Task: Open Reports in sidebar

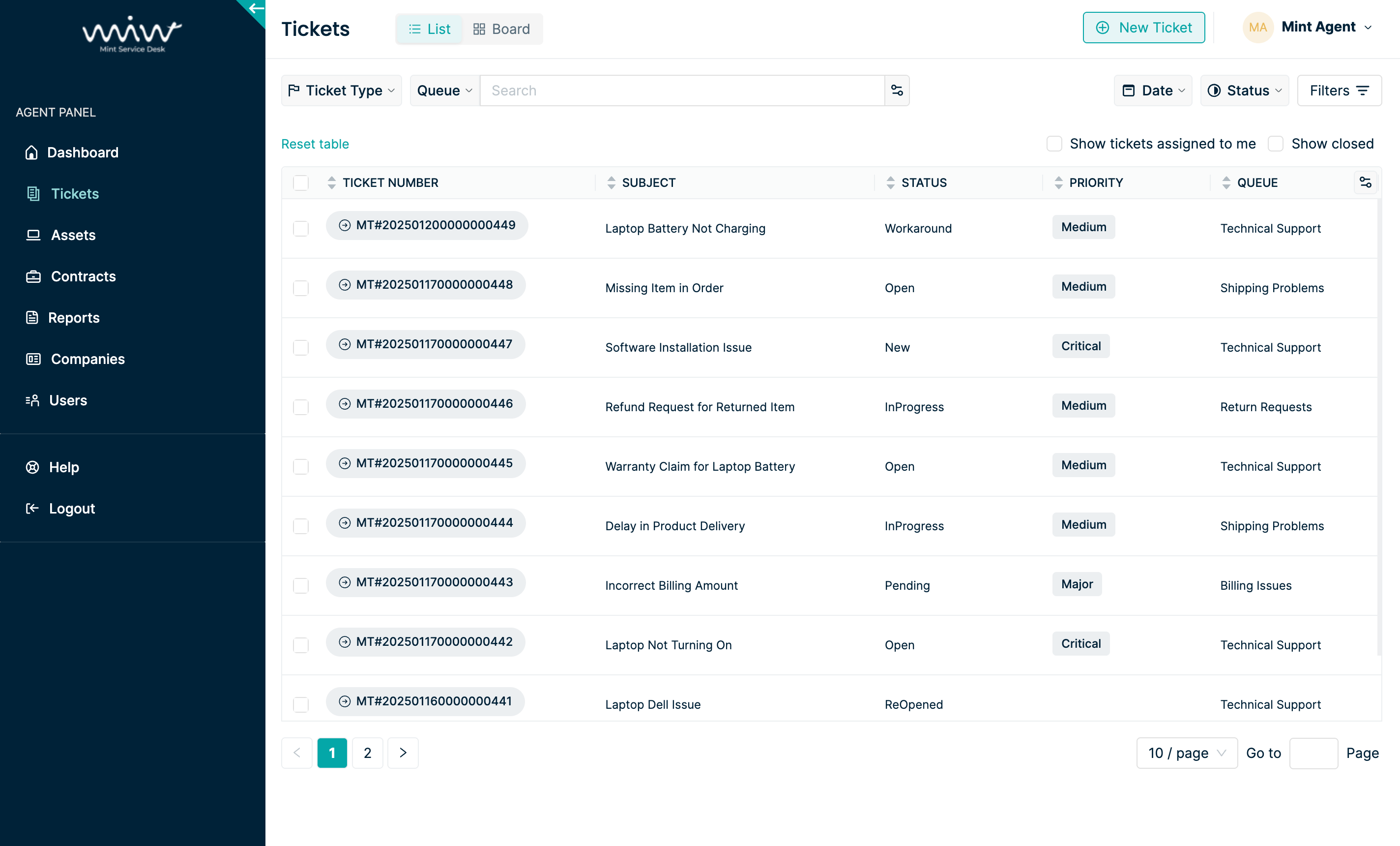Action: pyautogui.click(x=63, y=318)
